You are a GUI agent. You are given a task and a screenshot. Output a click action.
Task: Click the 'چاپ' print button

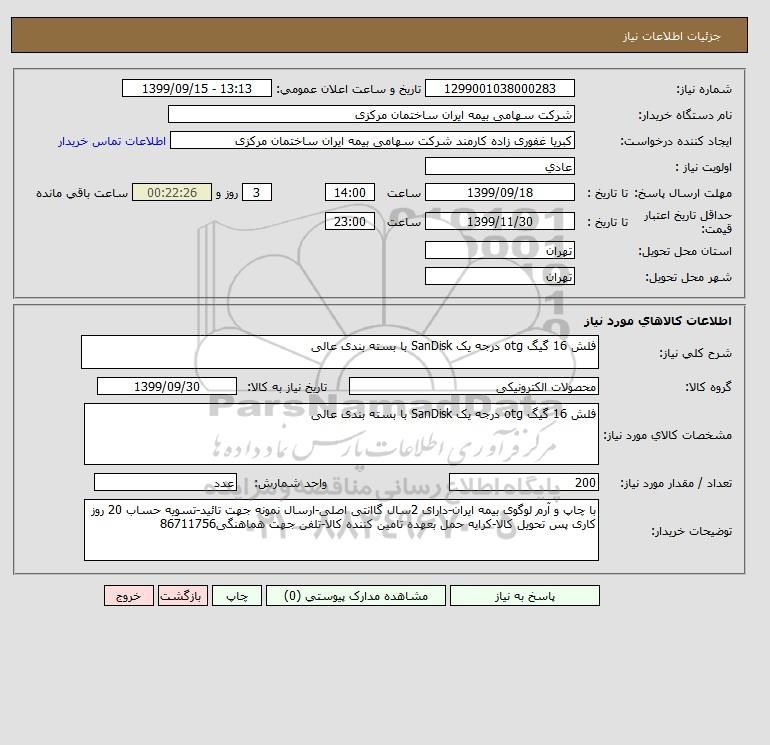point(237,595)
